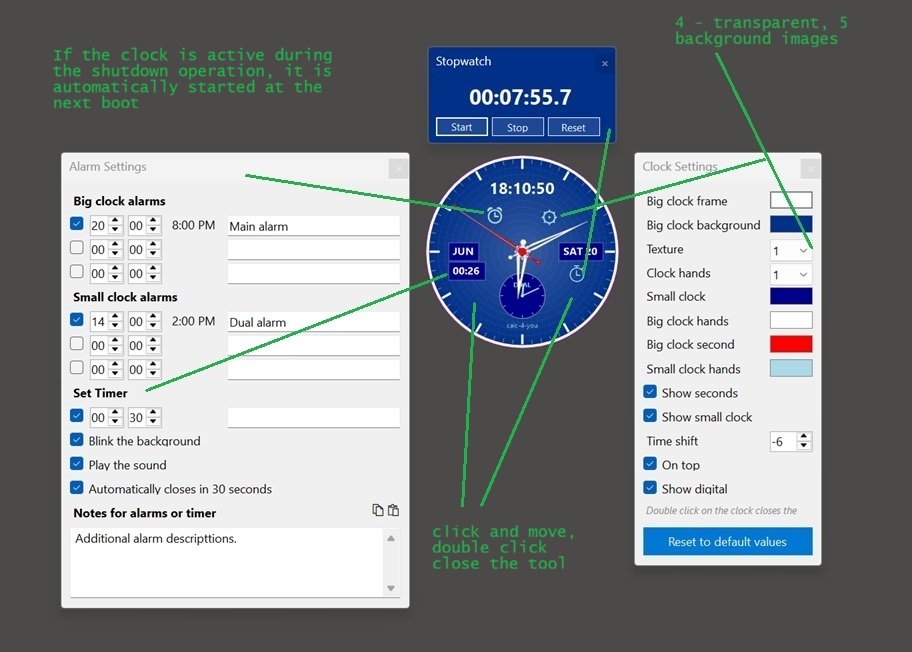Open the Clock hands dropdown
This screenshot has width=912, height=652.
[791, 275]
